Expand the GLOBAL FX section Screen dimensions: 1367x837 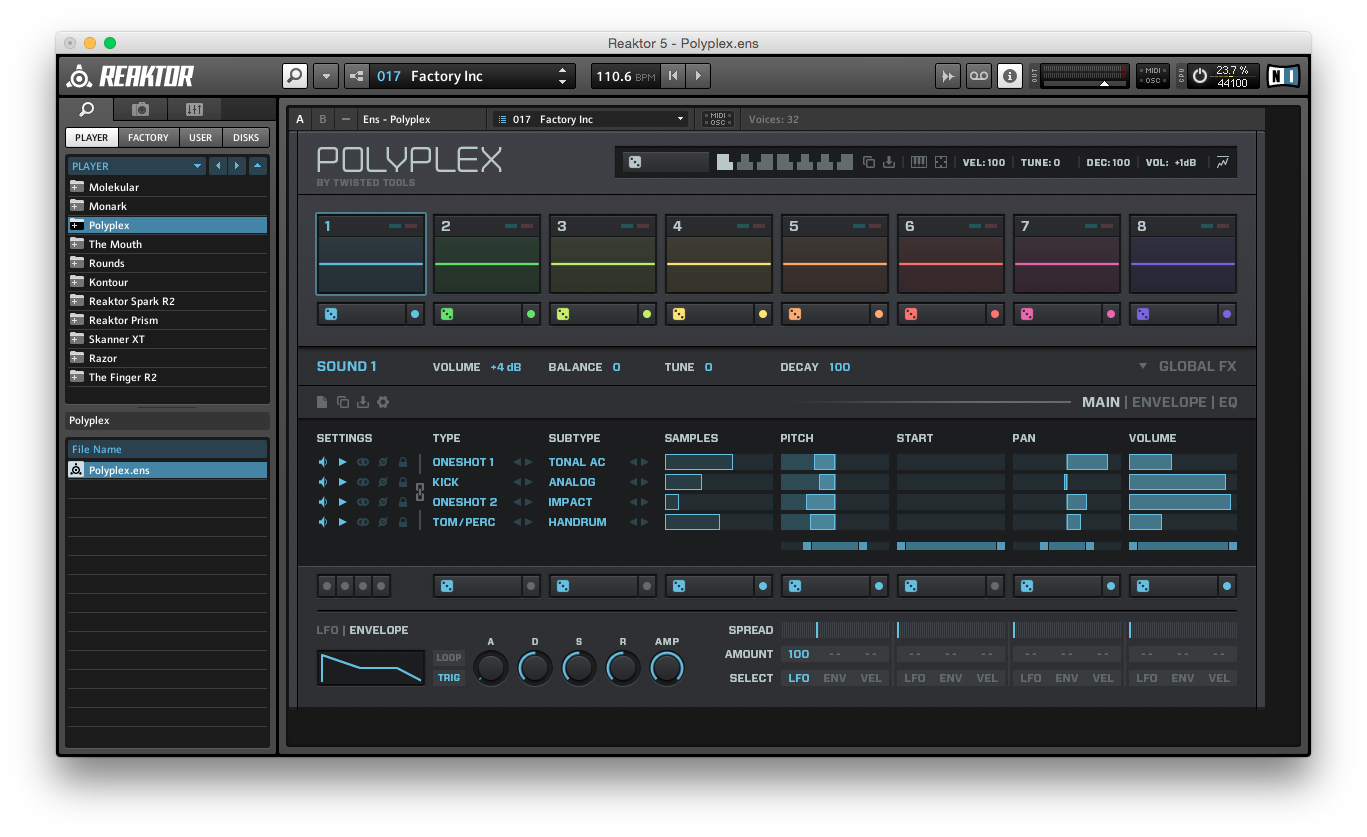coord(1197,366)
